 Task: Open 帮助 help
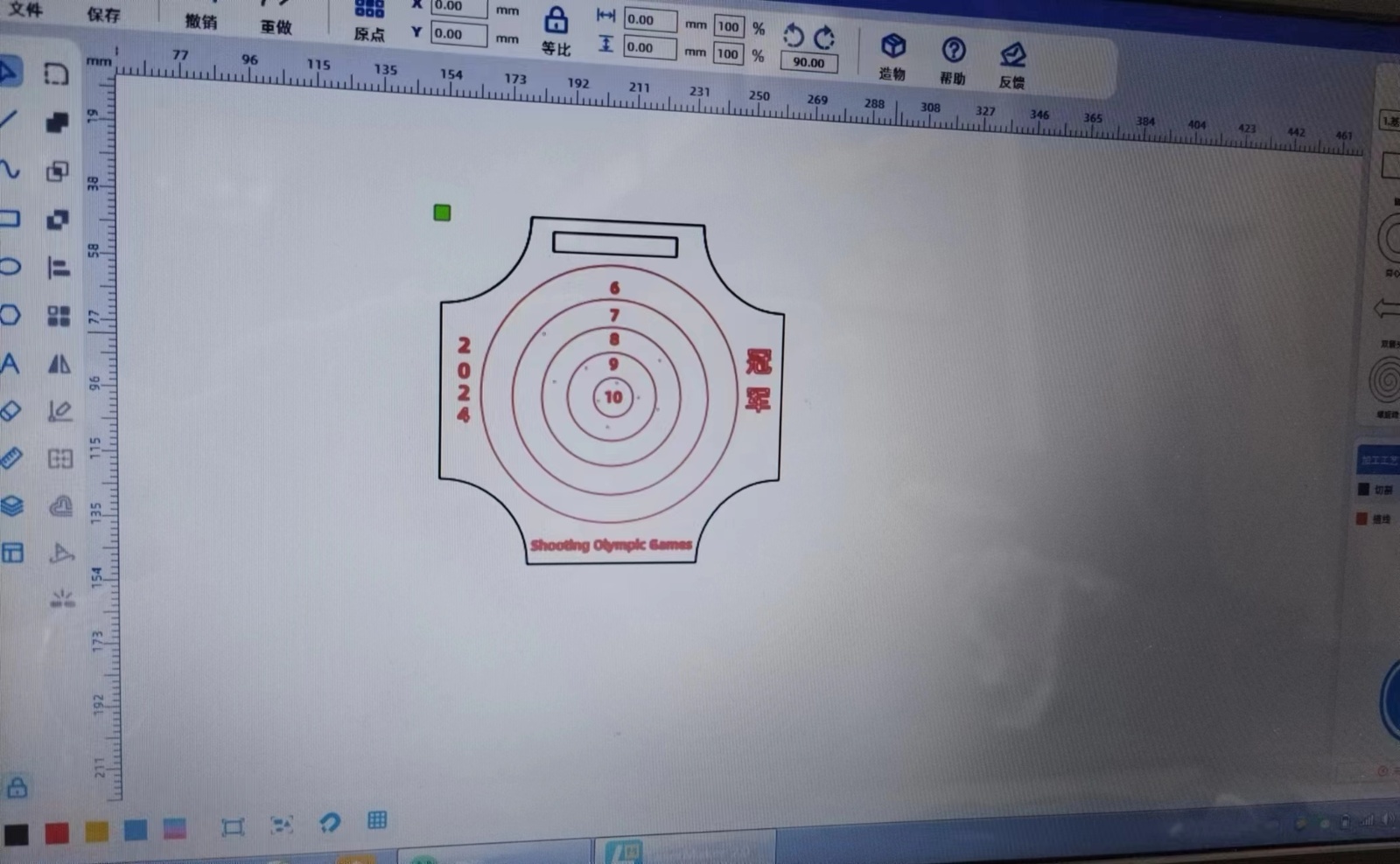[x=953, y=59]
